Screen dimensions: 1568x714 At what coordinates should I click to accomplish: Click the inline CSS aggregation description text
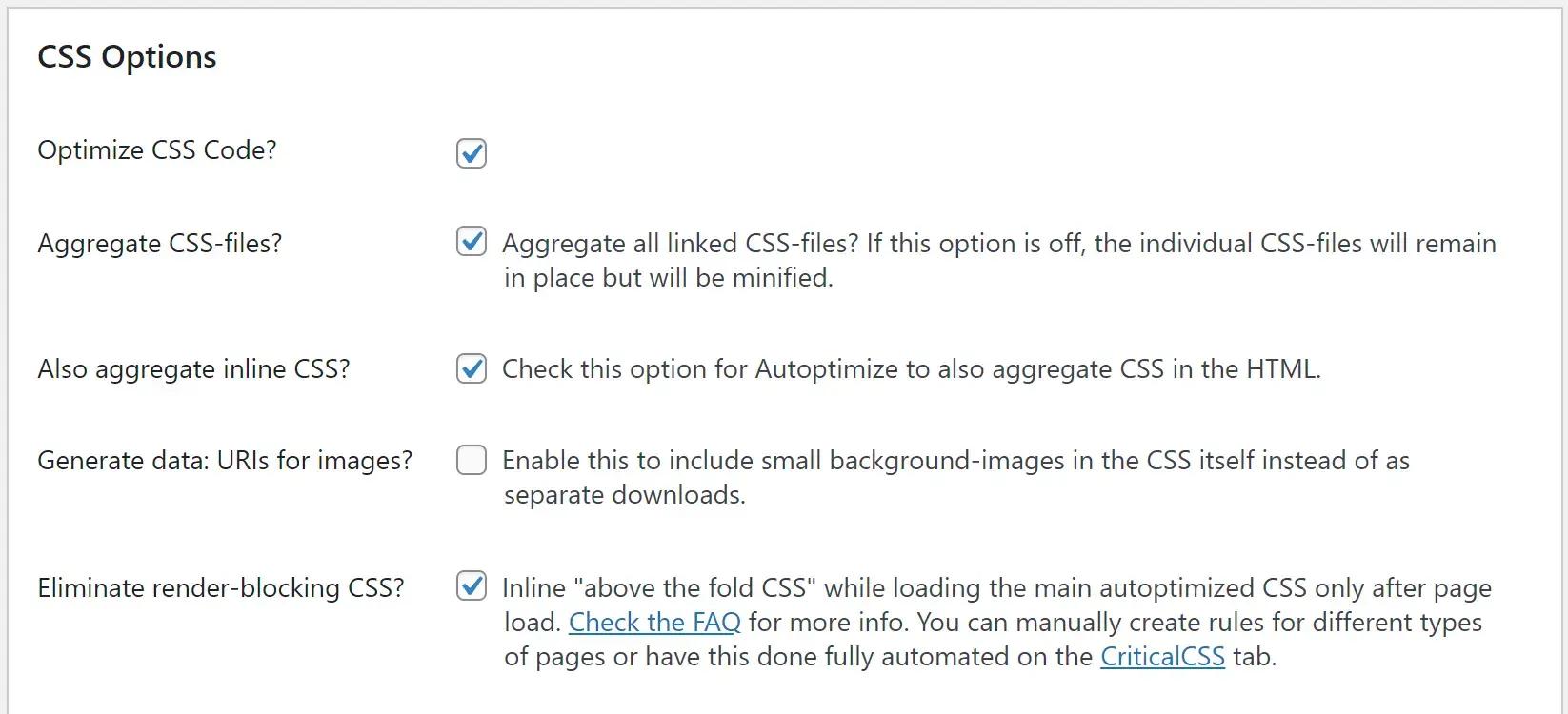pos(912,368)
